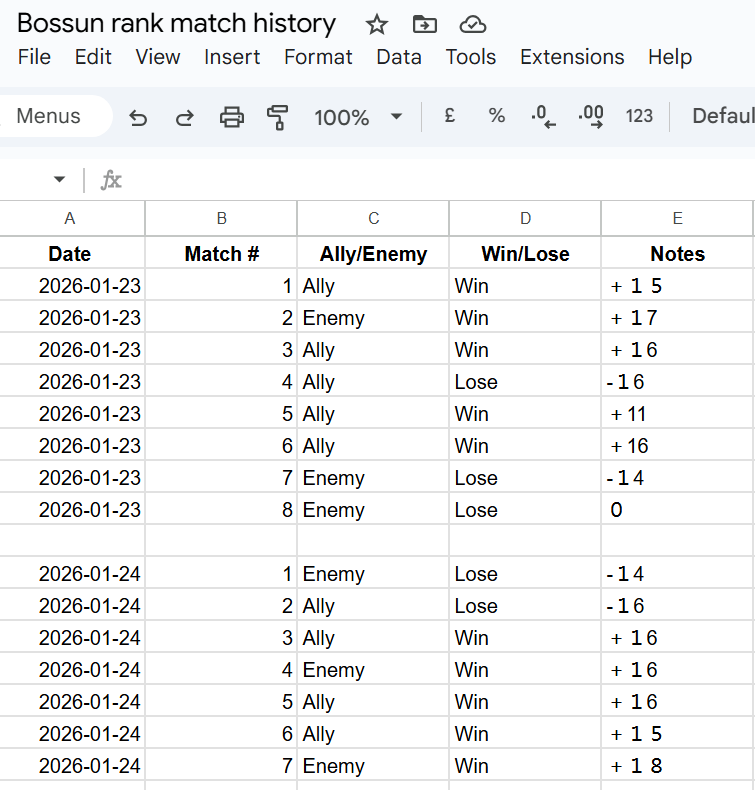755x790 pixels.
Task: Select Ally cell for 2026-01-24 match 6
Action: click(373, 734)
